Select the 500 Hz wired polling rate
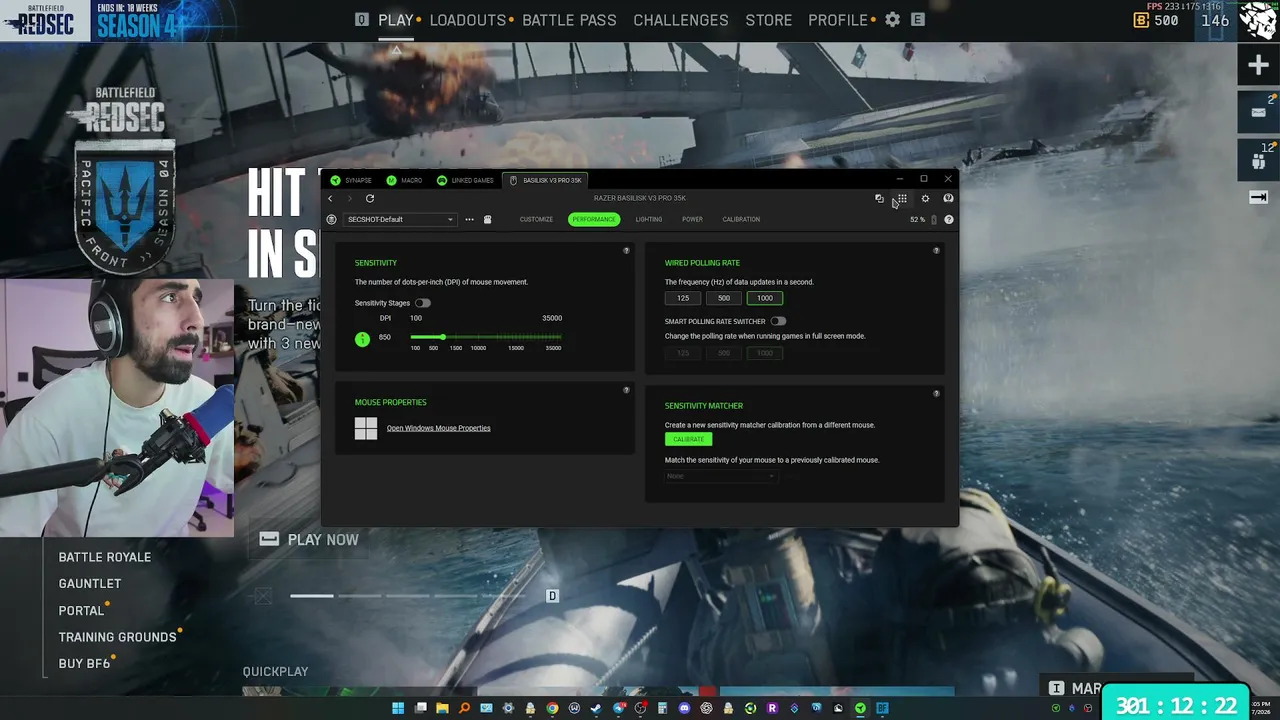The width and height of the screenshot is (1280, 720). [724, 298]
